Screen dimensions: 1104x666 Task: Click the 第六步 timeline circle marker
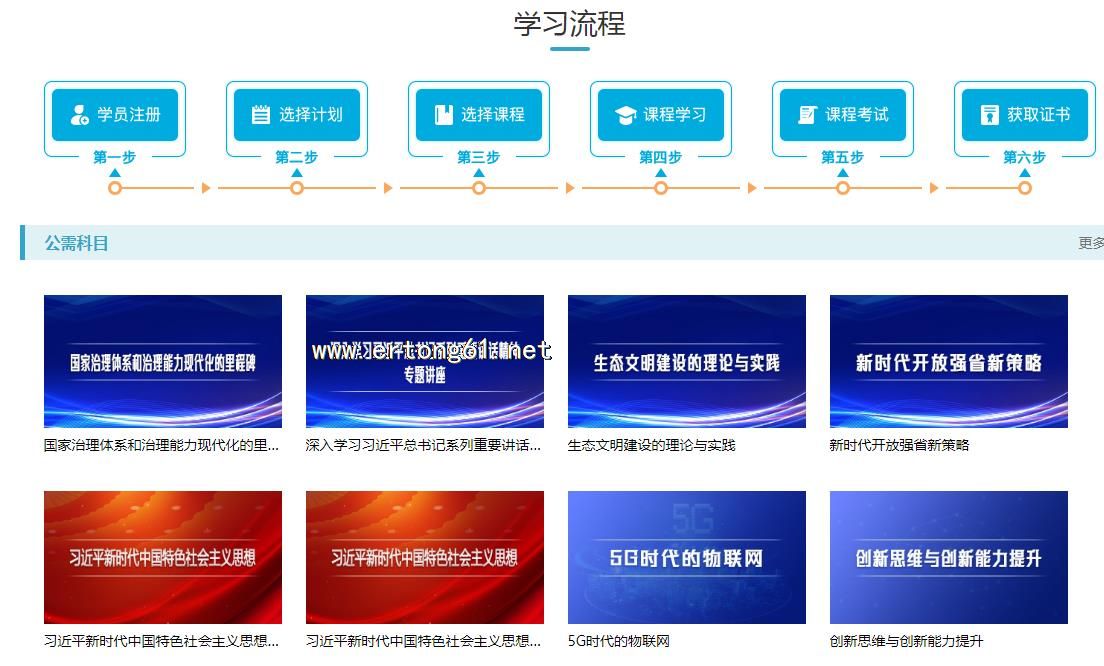click(x=1025, y=188)
